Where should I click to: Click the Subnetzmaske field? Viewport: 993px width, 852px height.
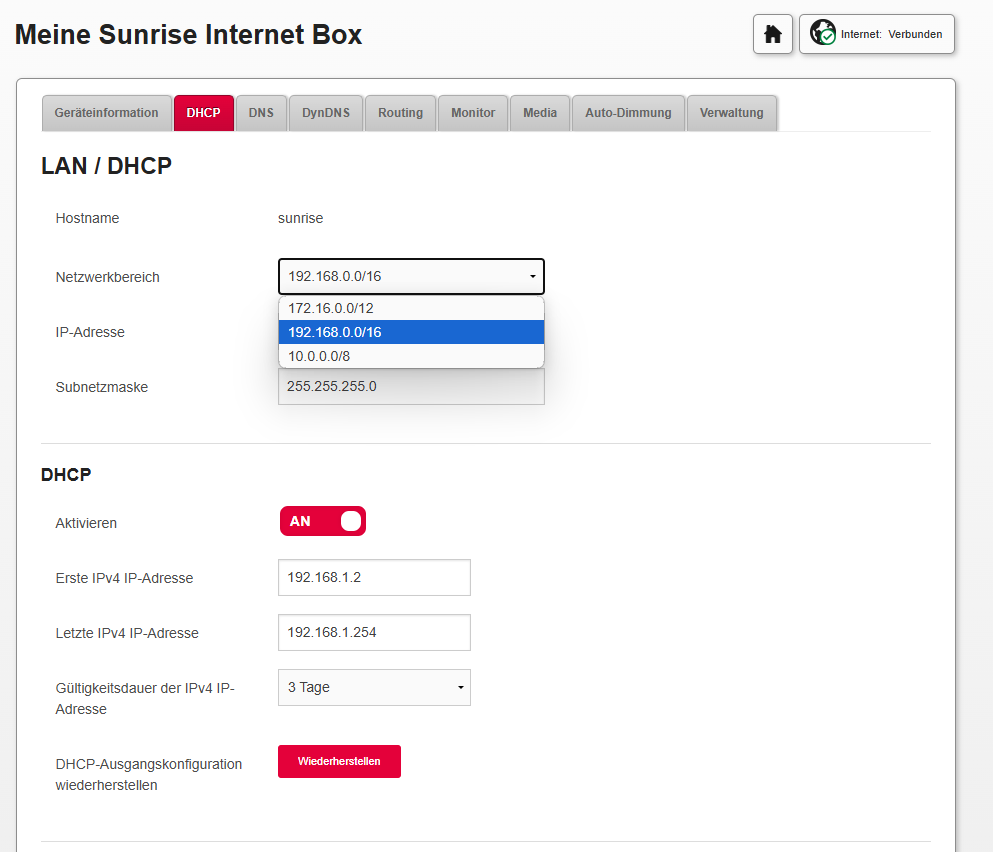pos(410,386)
